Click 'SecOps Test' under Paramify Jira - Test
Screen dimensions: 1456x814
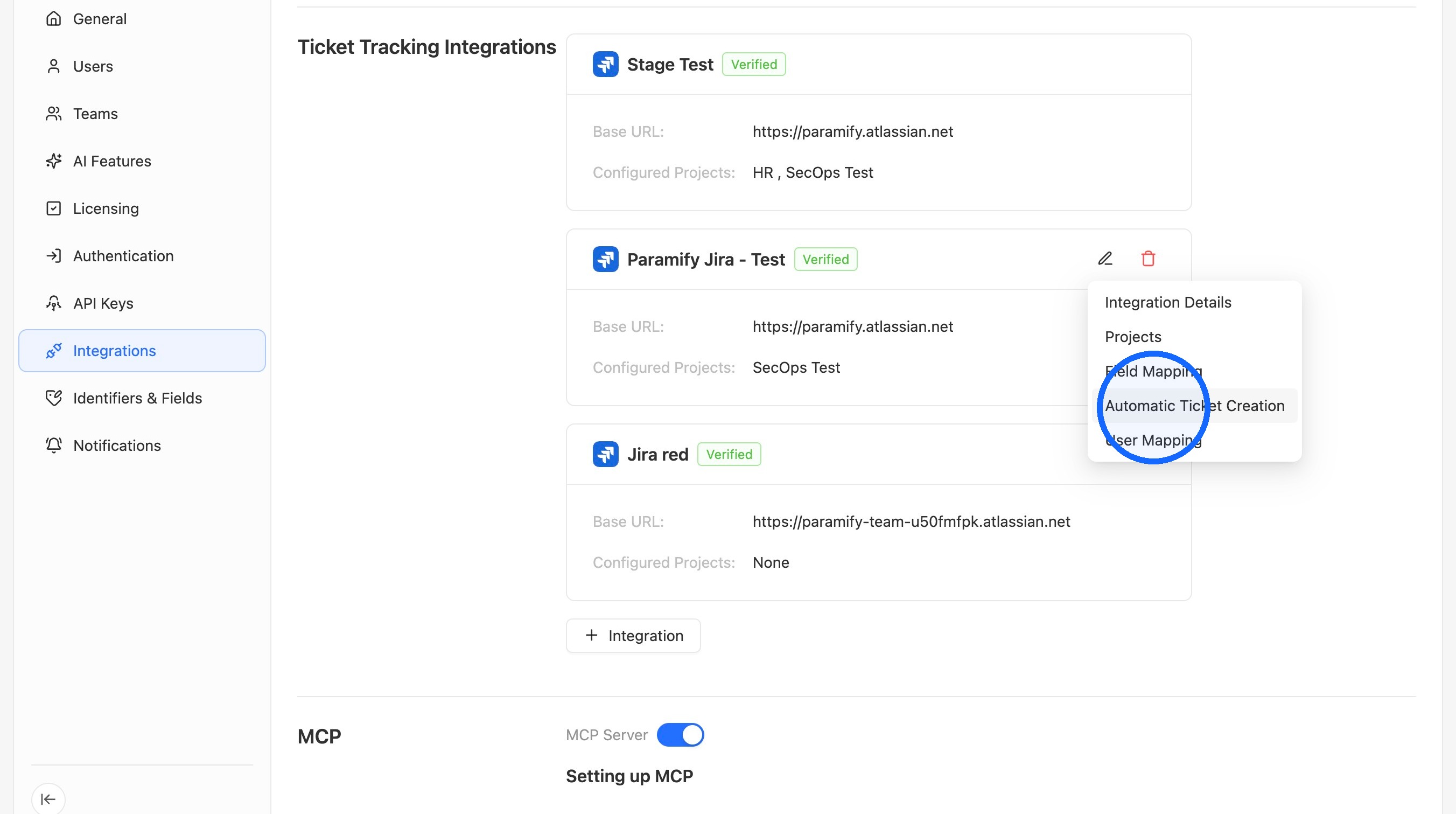796,368
